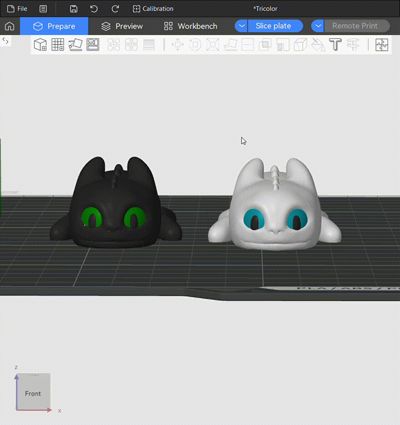Expand the Slice plate dropdown arrow
The height and width of the screenshot is (425, 400).
click(x=241, y=26)
